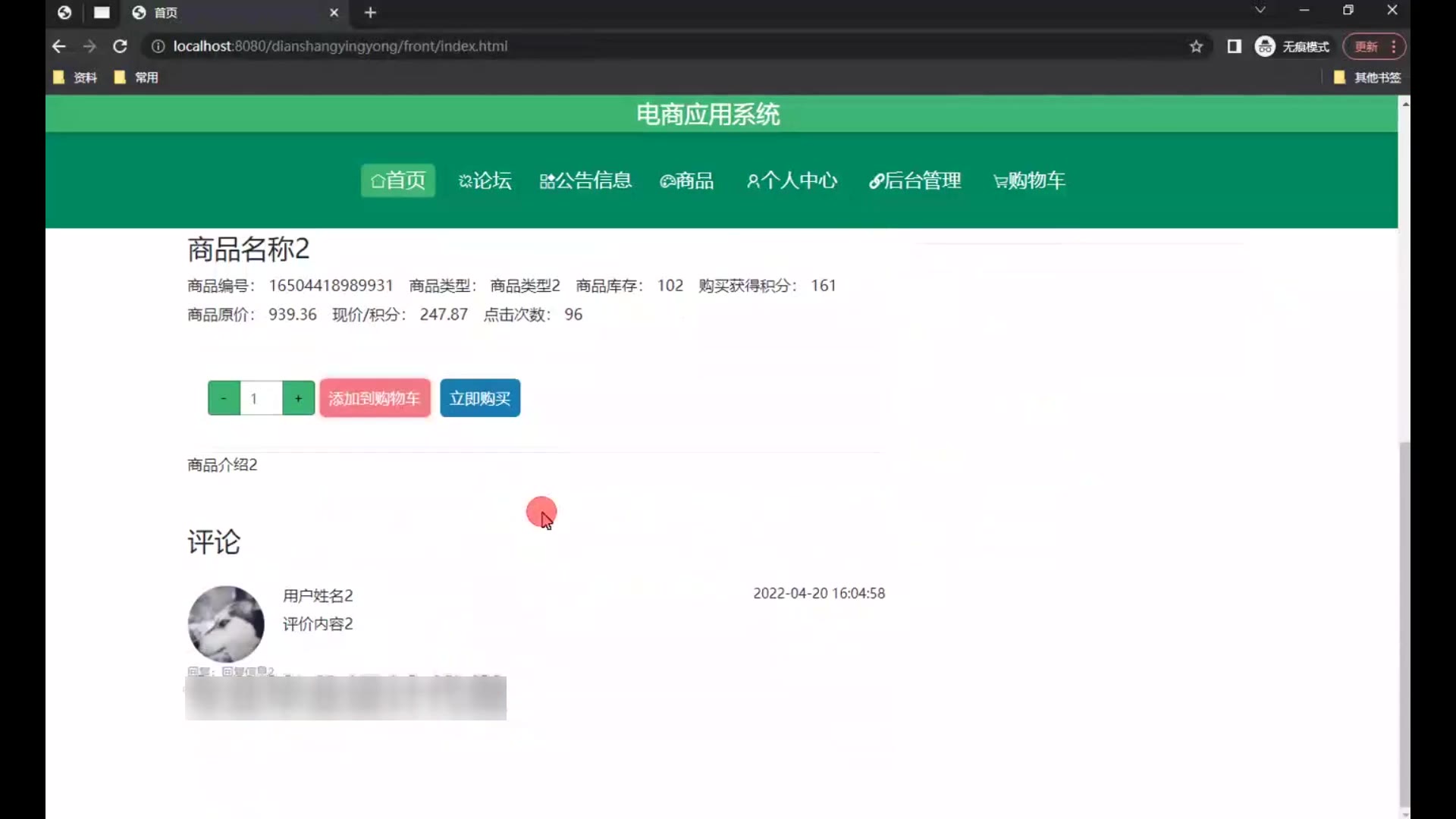
Task: Open the 其他书签 folder
Action: click(1367, 77)
